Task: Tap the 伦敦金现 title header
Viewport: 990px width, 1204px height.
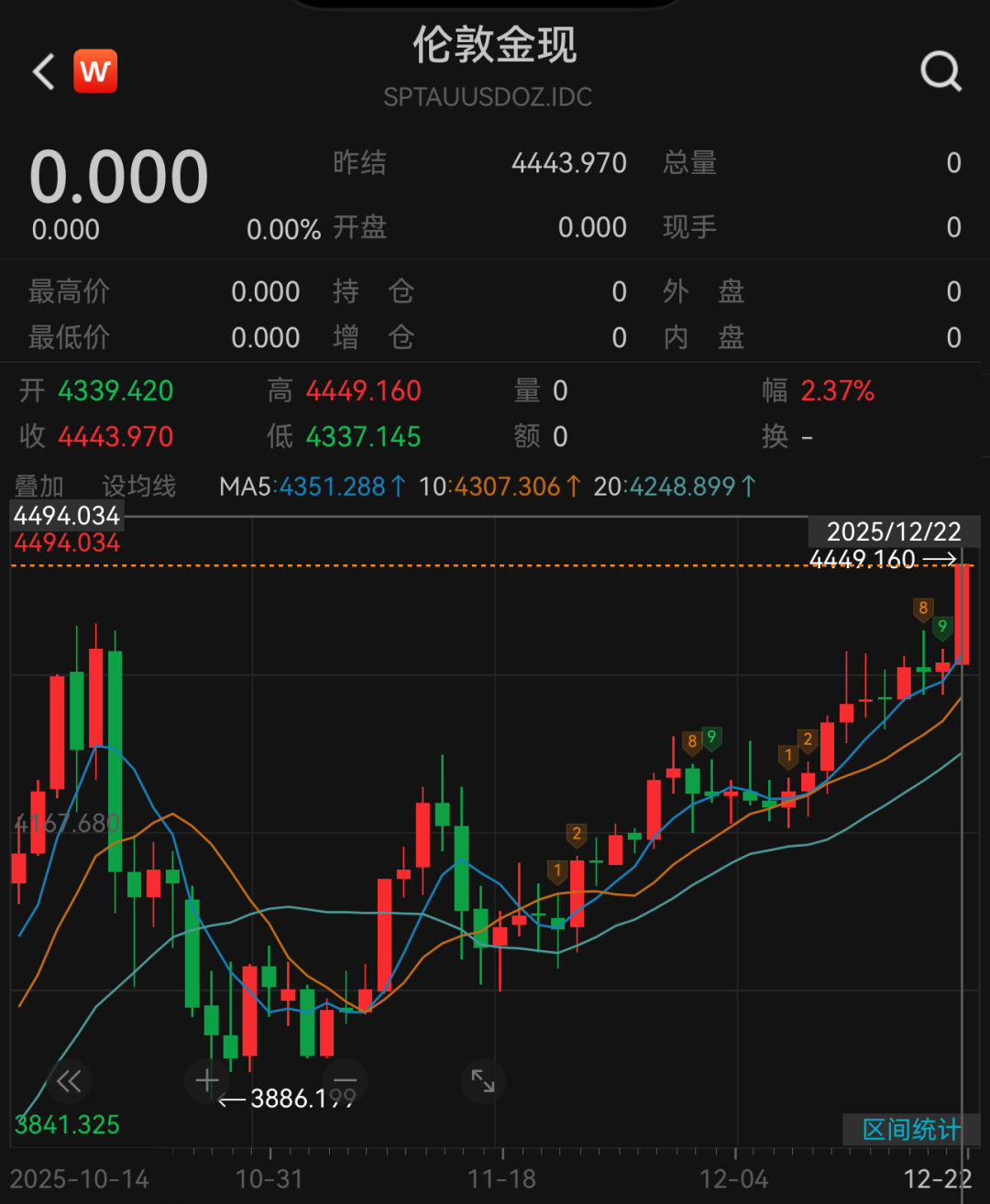Action: (x=494, y=46)
